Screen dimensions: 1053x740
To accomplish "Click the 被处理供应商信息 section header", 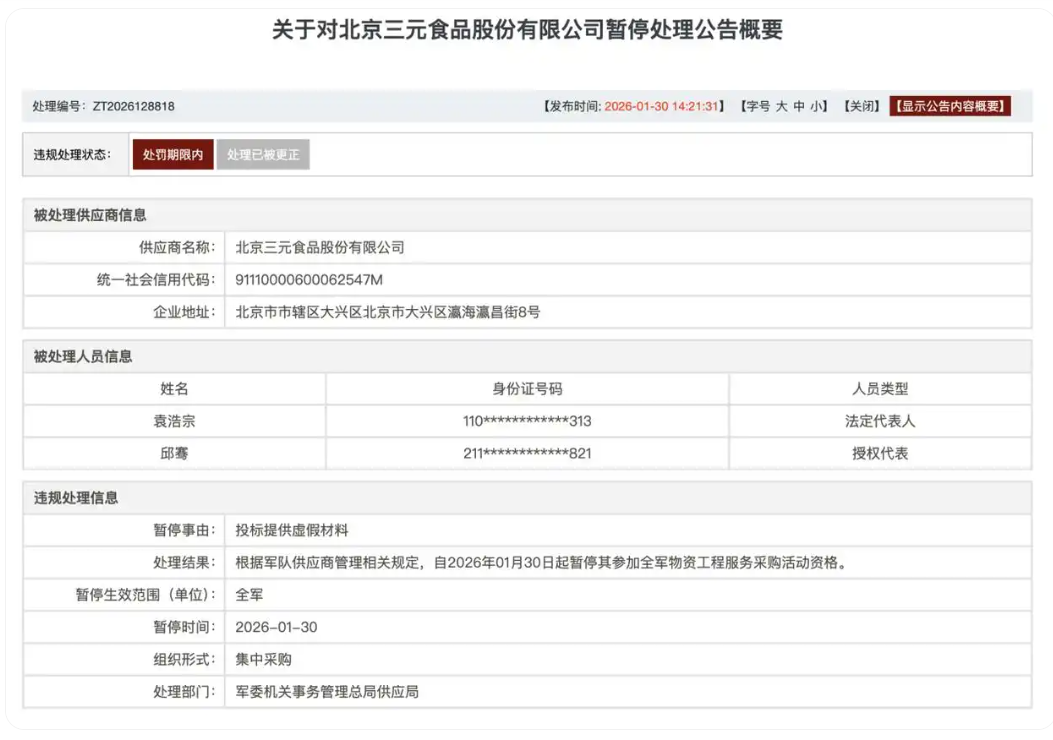I will tap(91, 215).
